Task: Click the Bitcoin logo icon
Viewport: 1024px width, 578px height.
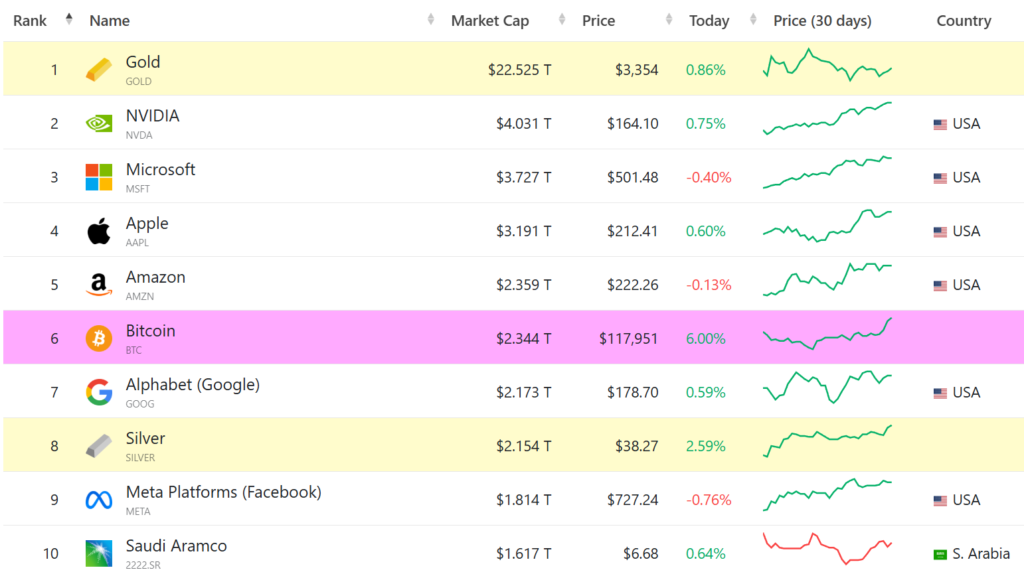Action: pos(99,338)
